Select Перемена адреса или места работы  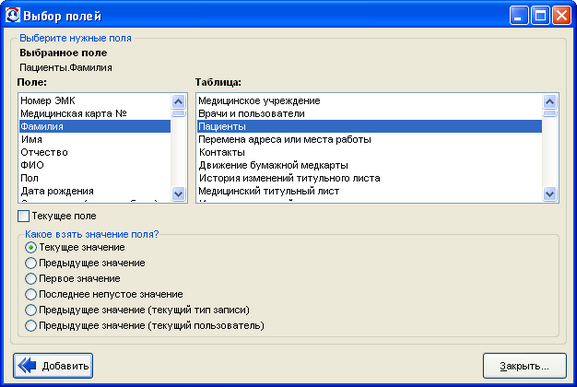click(x=369, y=139)
